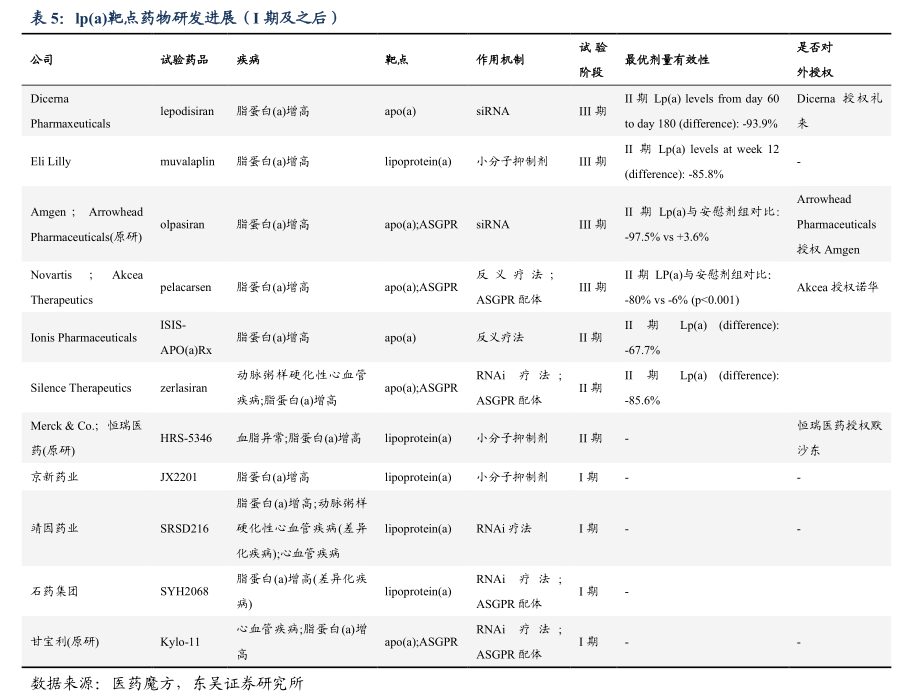Select the '作用机制' column header
The image size is (913, 696).
[x=500, y=59]
